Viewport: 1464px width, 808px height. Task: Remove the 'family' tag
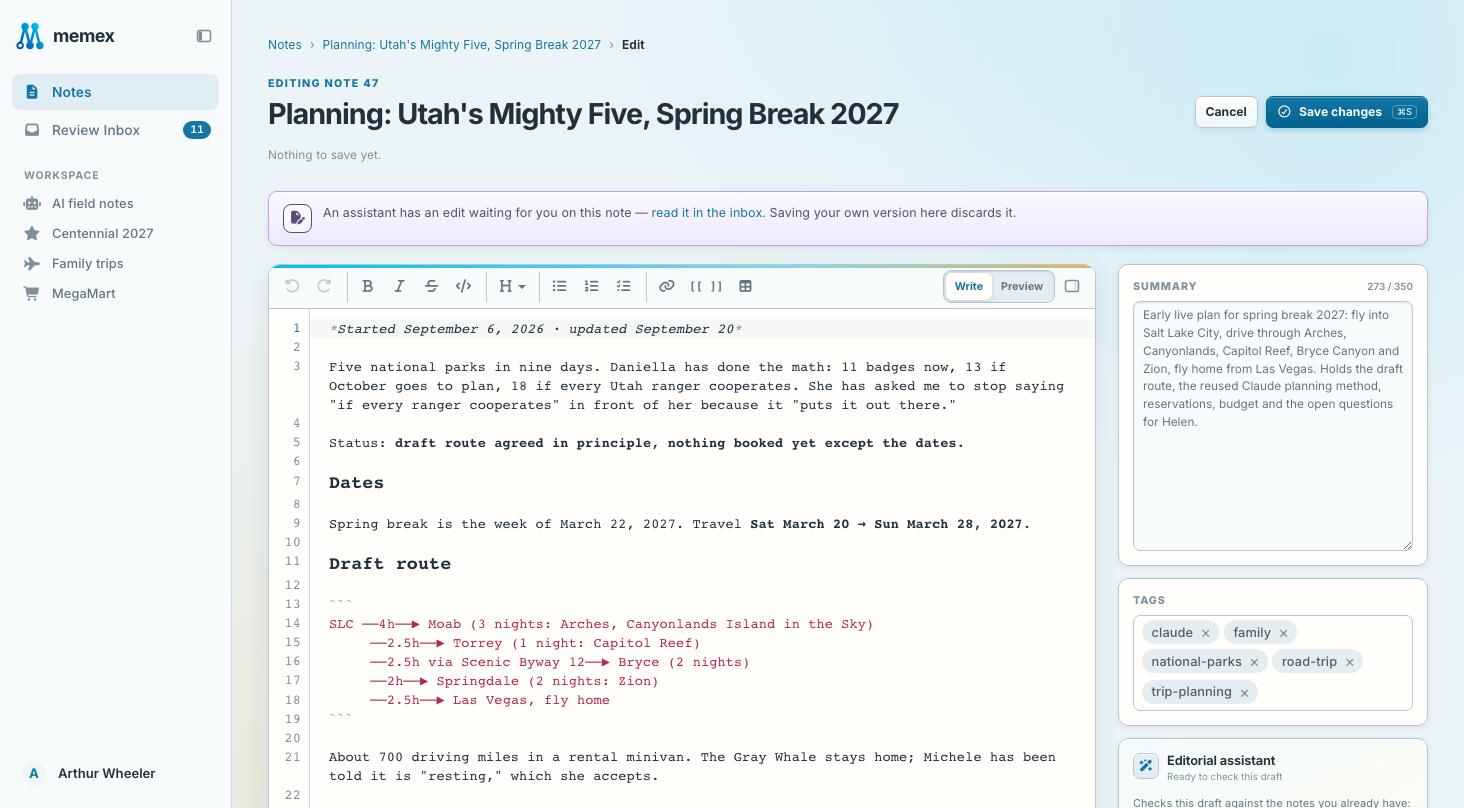tap(1284, 633)
